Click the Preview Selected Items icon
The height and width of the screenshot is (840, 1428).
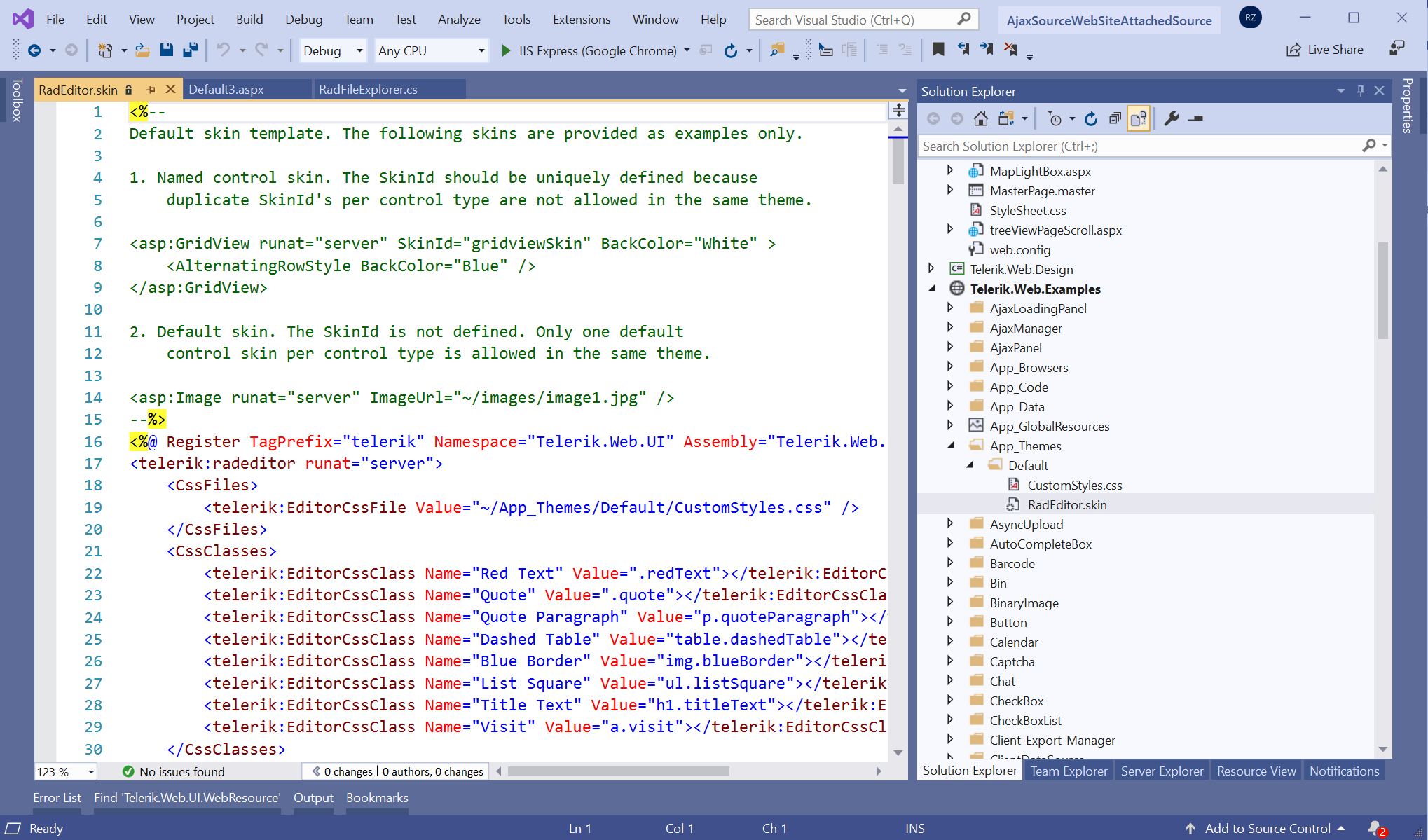(x=1196, y=119)
